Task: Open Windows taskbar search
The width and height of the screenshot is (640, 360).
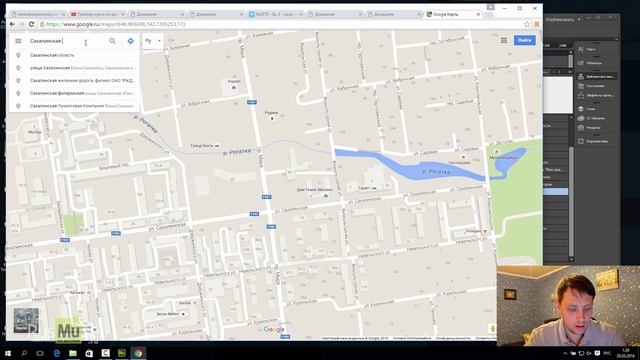Action: [x=24, y=353]
